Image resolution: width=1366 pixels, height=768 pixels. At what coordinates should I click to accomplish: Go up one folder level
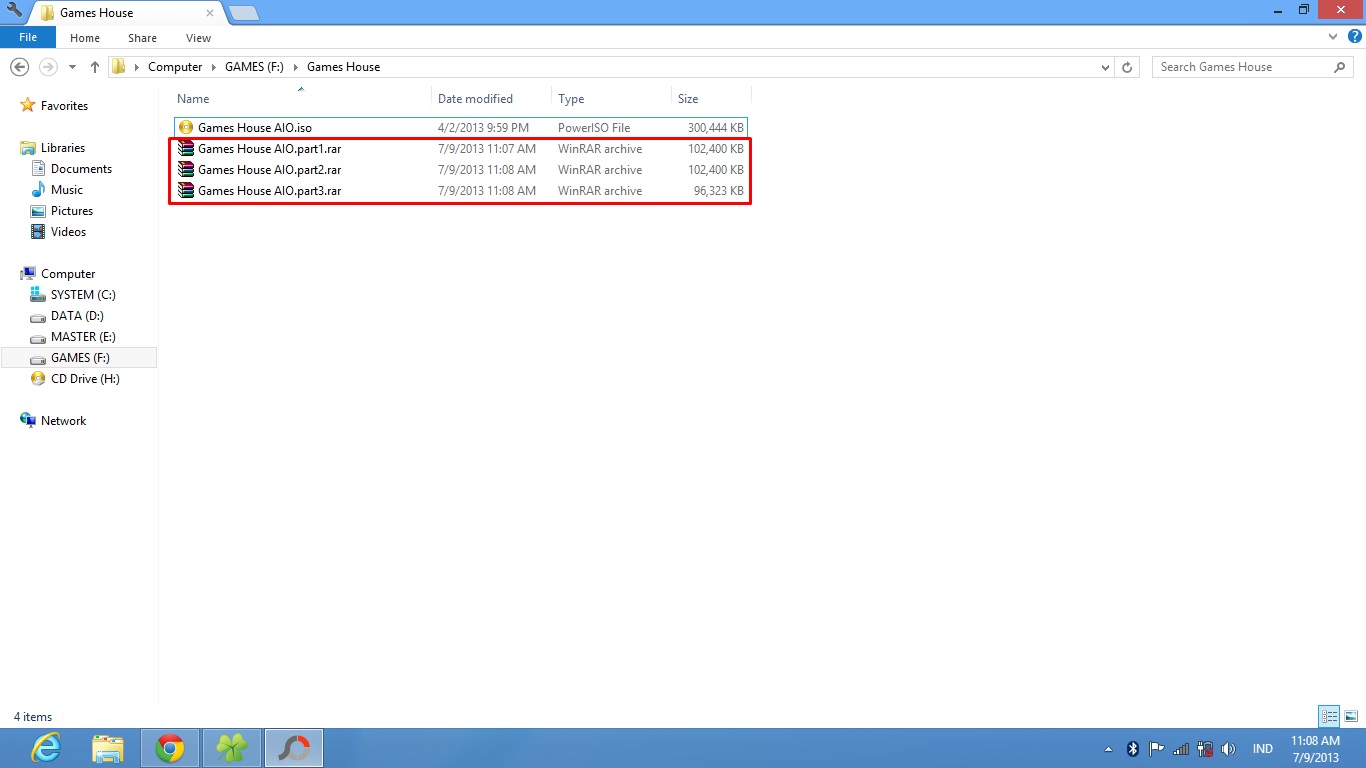95,67
